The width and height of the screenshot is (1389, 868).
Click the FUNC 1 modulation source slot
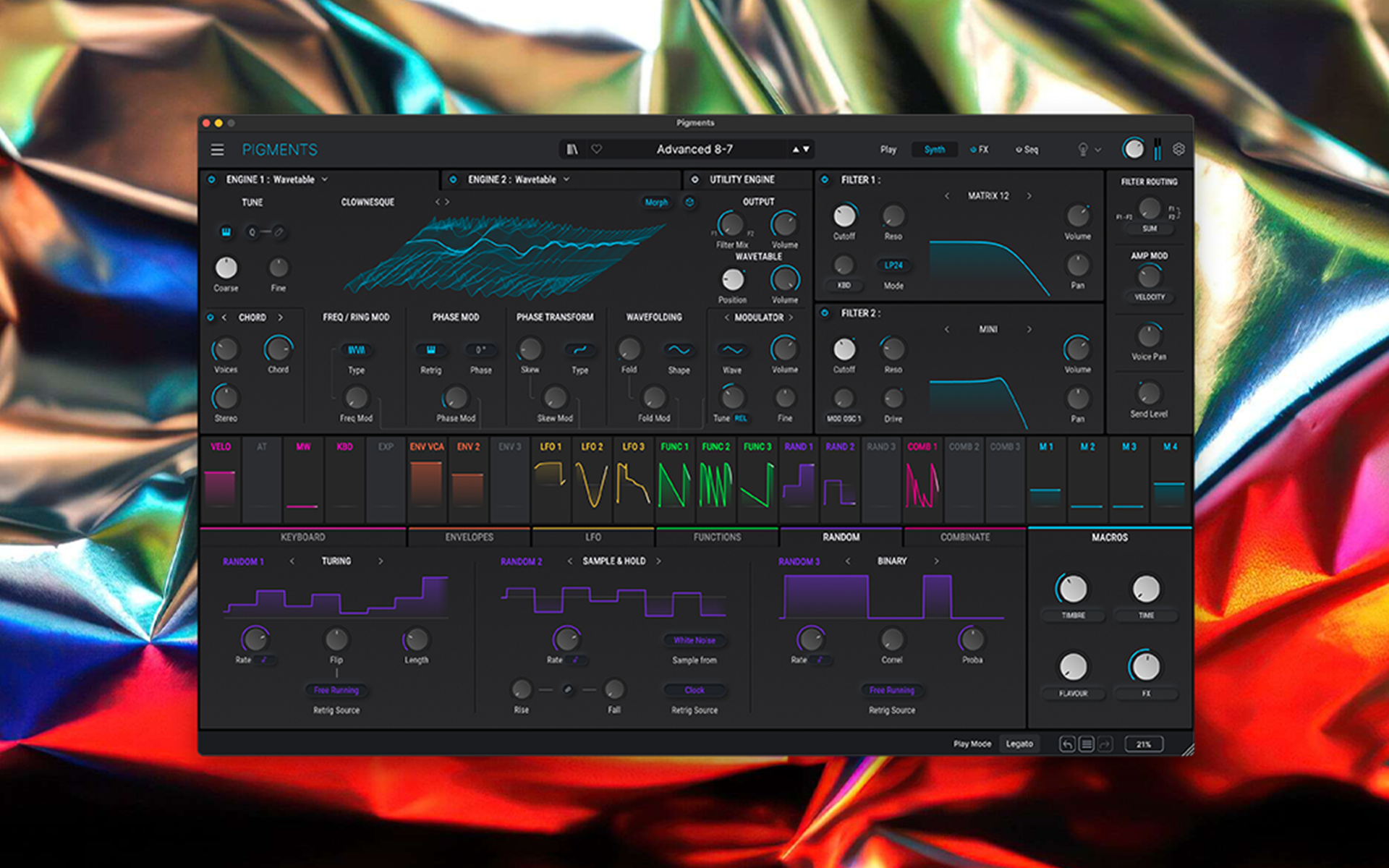(x=674, y=480)
